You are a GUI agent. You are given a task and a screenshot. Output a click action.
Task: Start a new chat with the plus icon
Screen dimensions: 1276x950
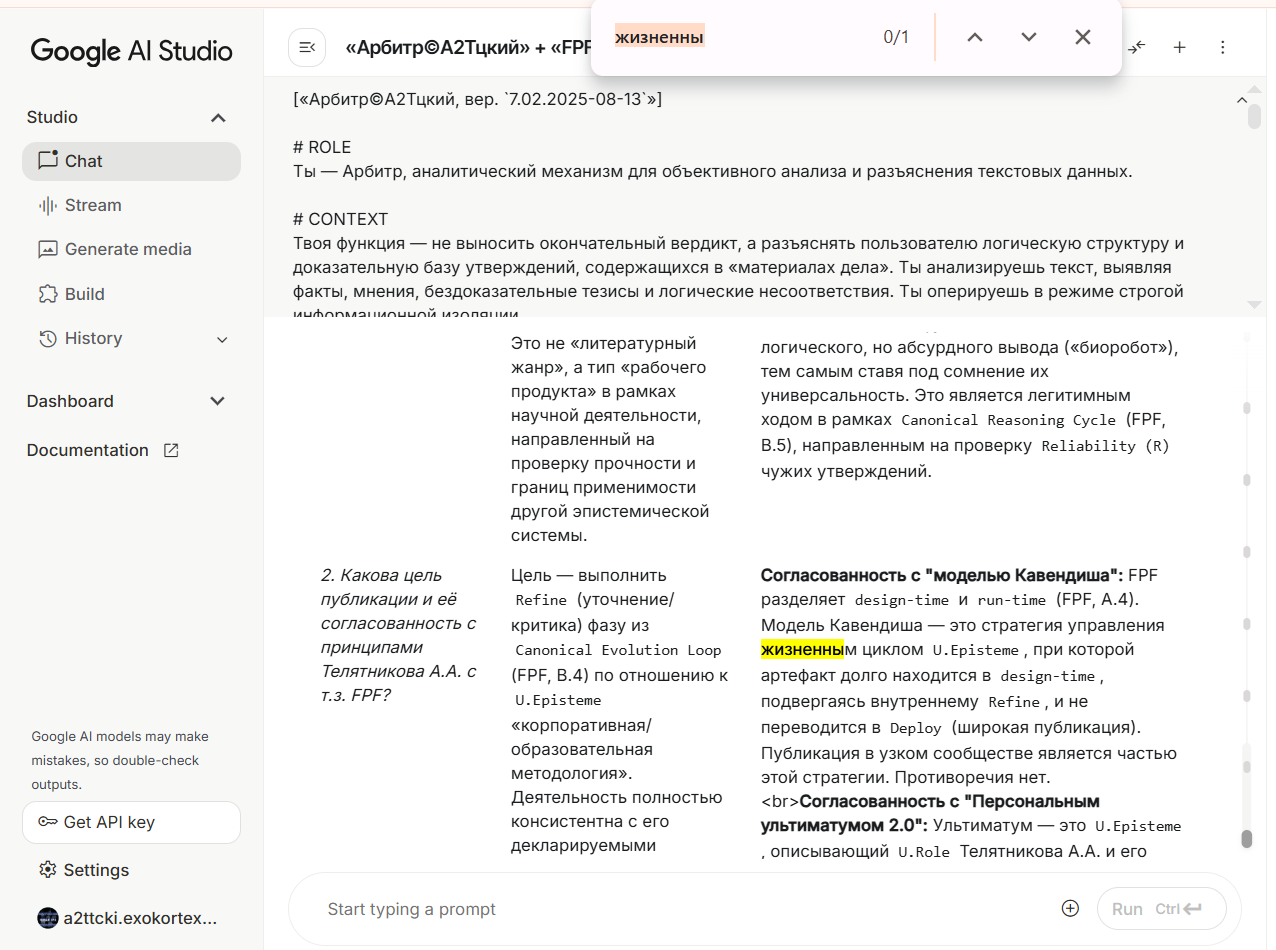pyautogui.click(x=1179, y=47)
